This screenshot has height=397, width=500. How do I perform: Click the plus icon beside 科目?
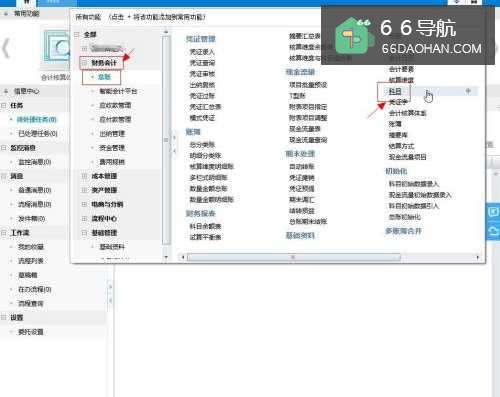tap(468, 91)
